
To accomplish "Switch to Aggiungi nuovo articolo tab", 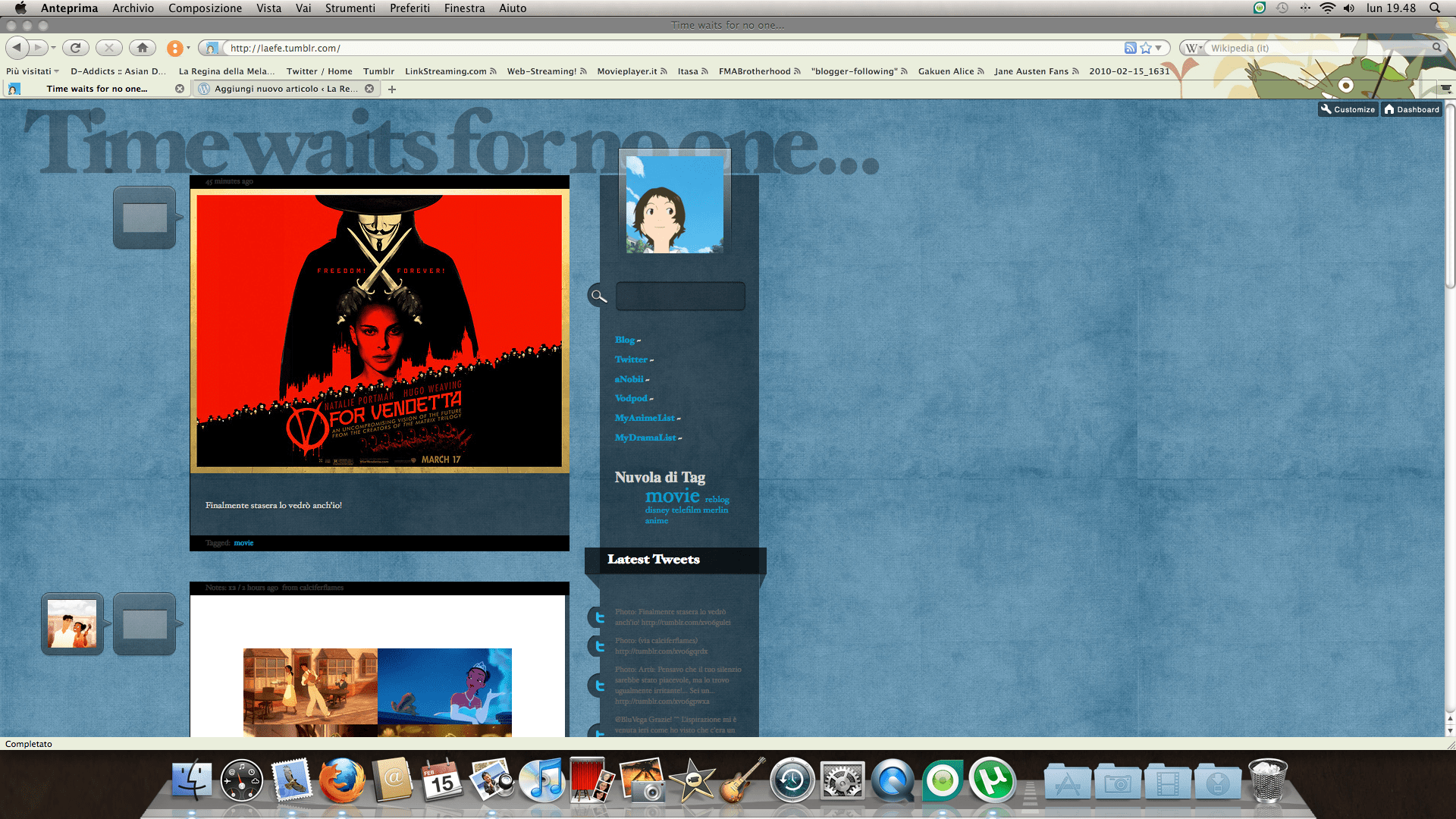I will coord(284,89).
